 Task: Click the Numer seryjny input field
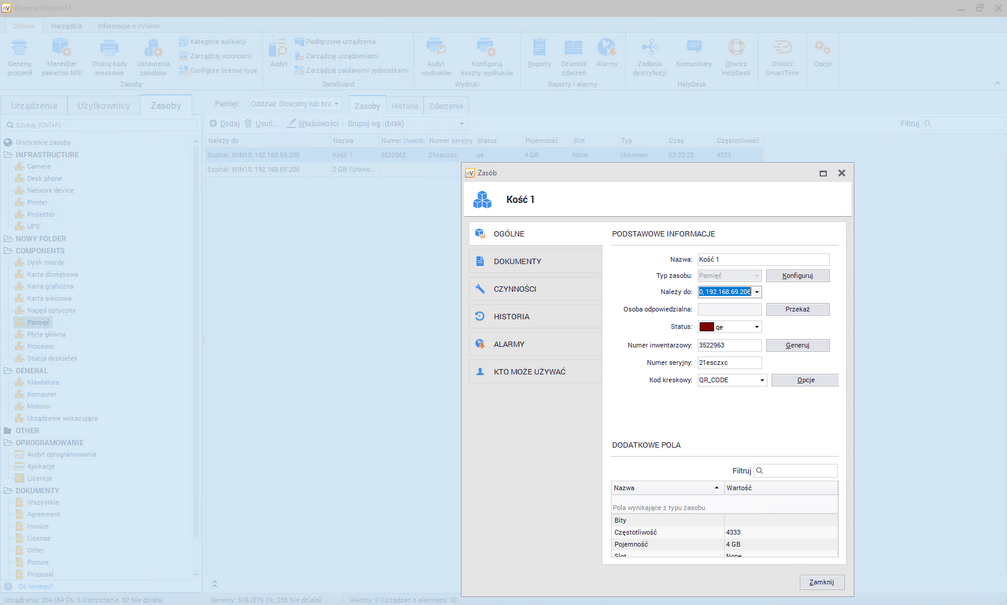point(729,362)
